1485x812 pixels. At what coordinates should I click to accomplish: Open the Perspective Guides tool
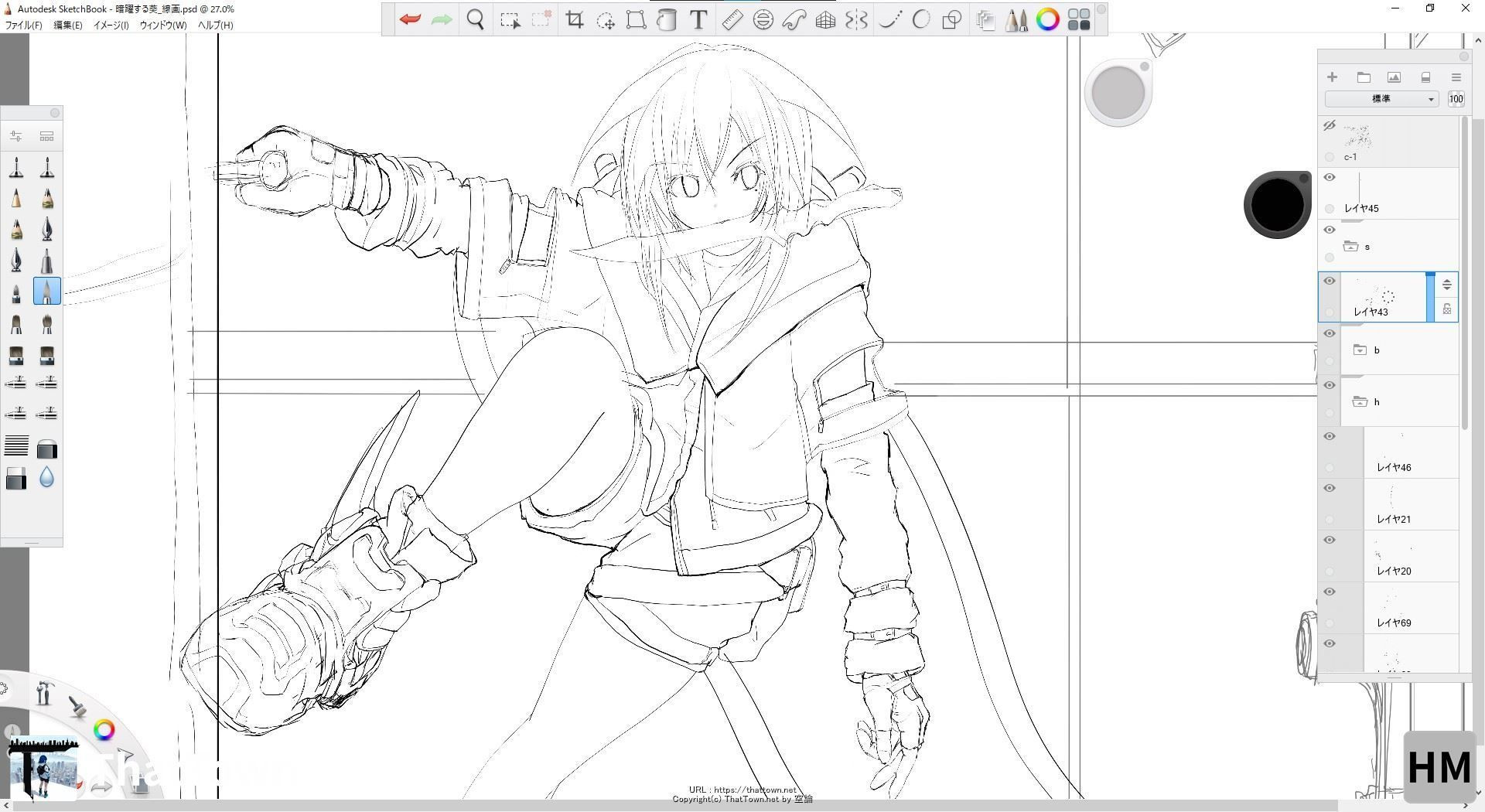coord(825,19)
